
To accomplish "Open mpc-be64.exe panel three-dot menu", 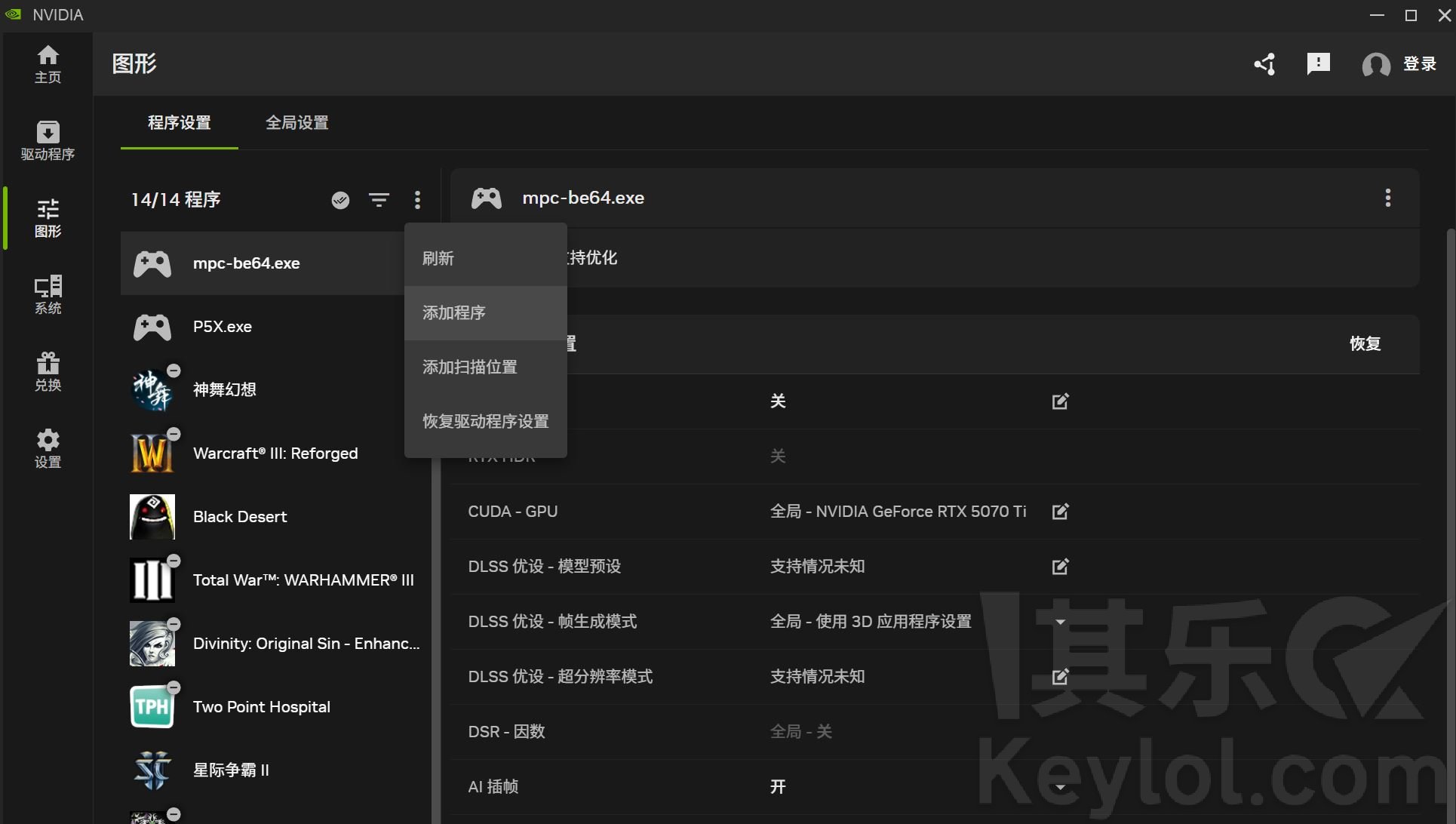I will click(x=1387, y=198).
